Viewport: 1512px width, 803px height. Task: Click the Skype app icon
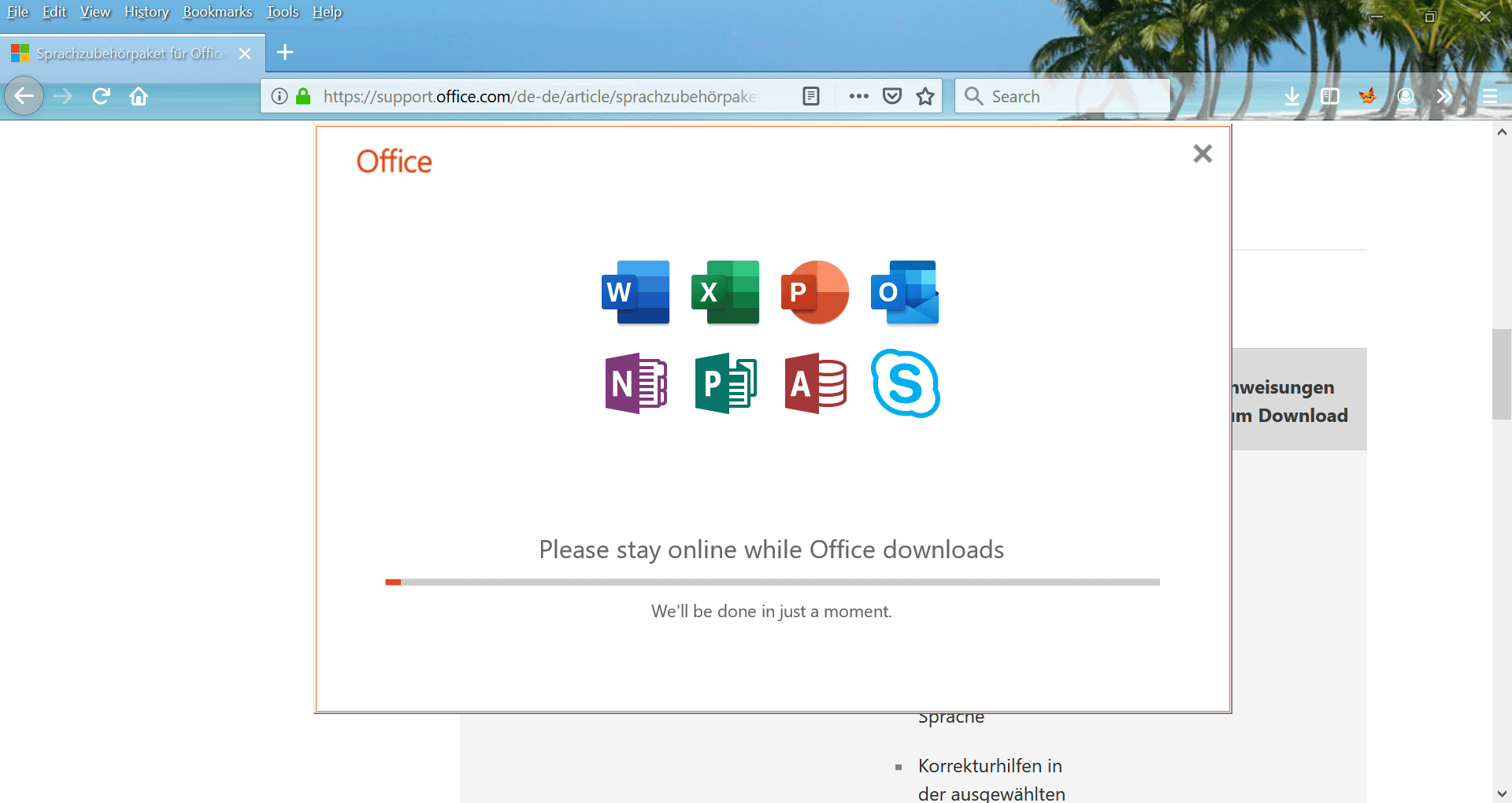click(x=905, y=383)
